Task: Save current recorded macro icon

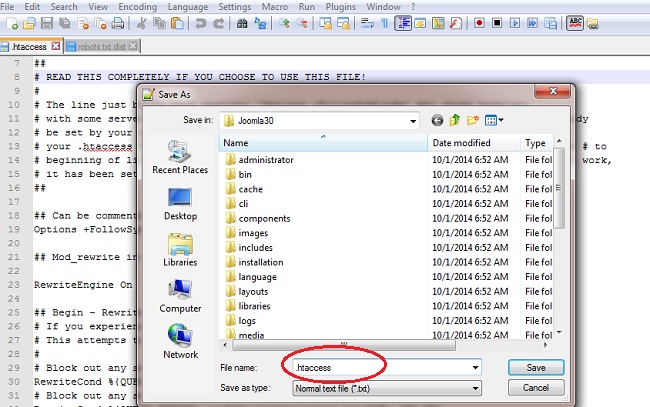Action: pyautogui.click(x=551, y=23)
